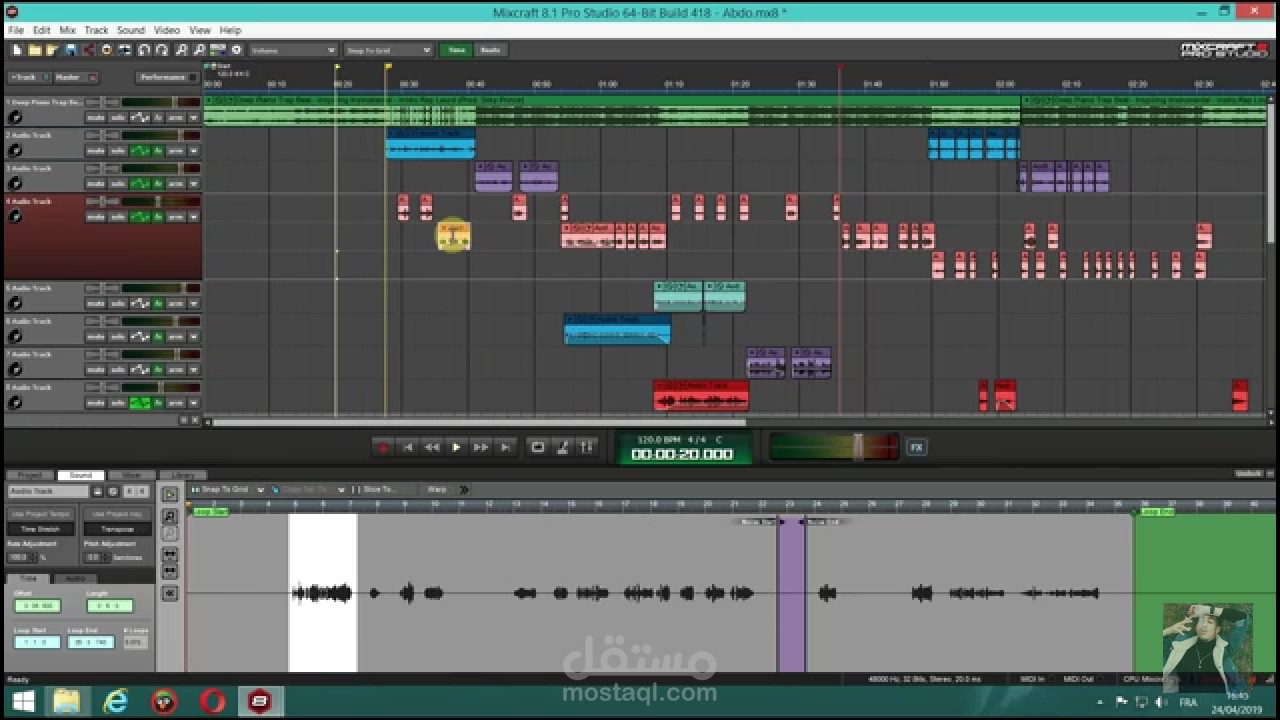Expand sound editor toolbar overflow chevron
The width and height of the screenshot is (1280, 720).
pyautogui.click(x=464, y=490)
